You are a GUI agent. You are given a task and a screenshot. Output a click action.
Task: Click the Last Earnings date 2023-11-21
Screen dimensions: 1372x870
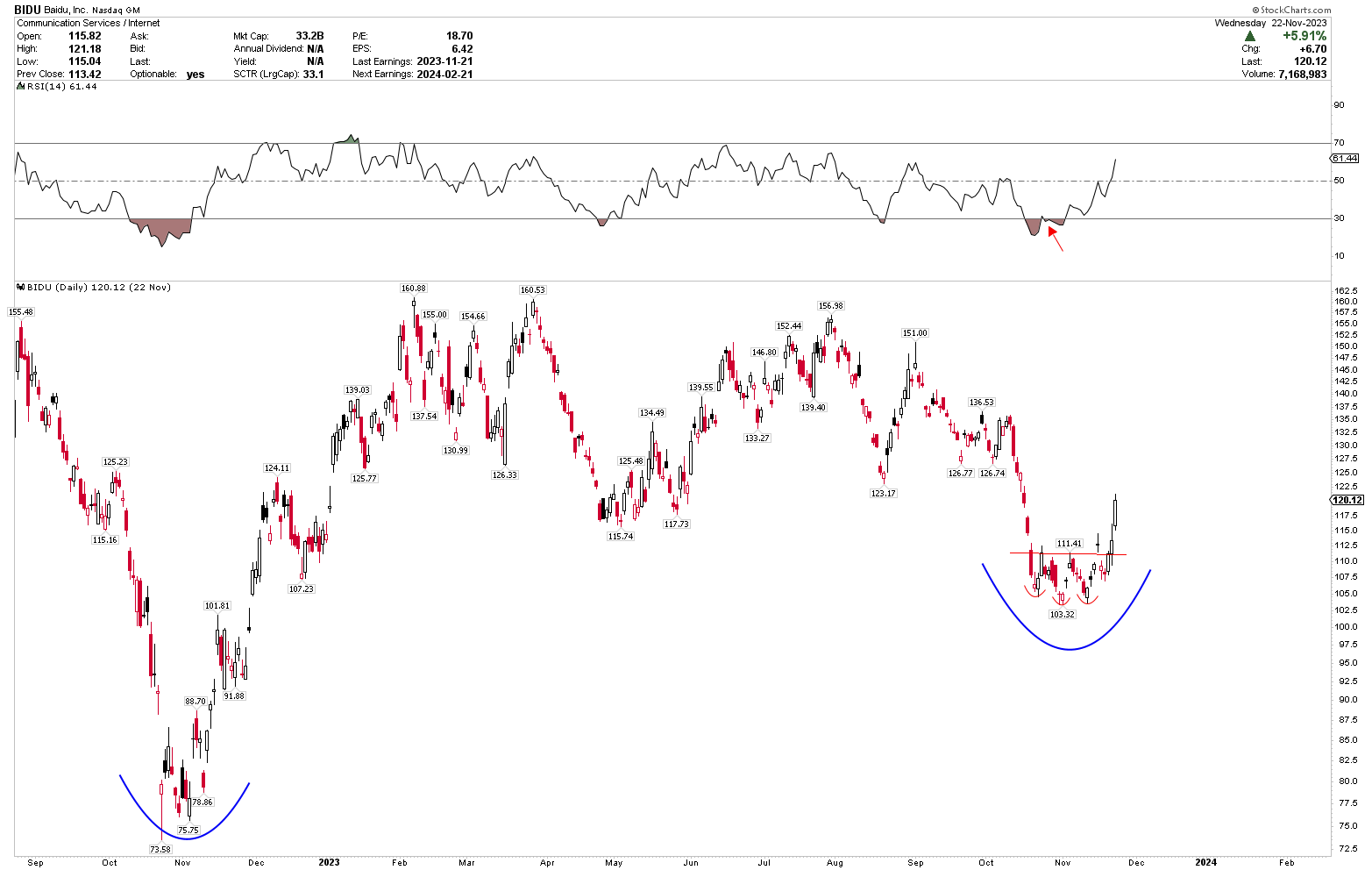click(x=444, y=61)
